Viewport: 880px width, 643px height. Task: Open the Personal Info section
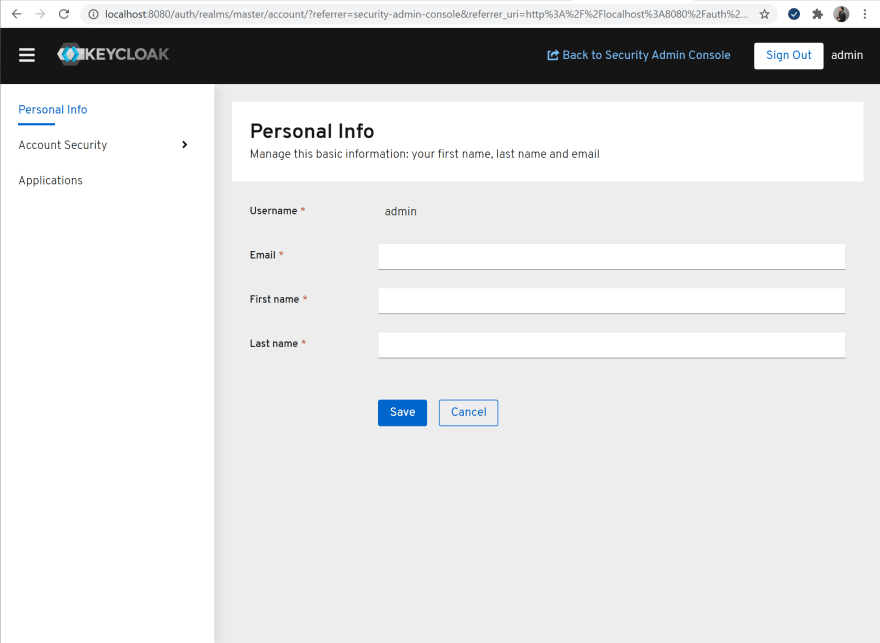53,109
